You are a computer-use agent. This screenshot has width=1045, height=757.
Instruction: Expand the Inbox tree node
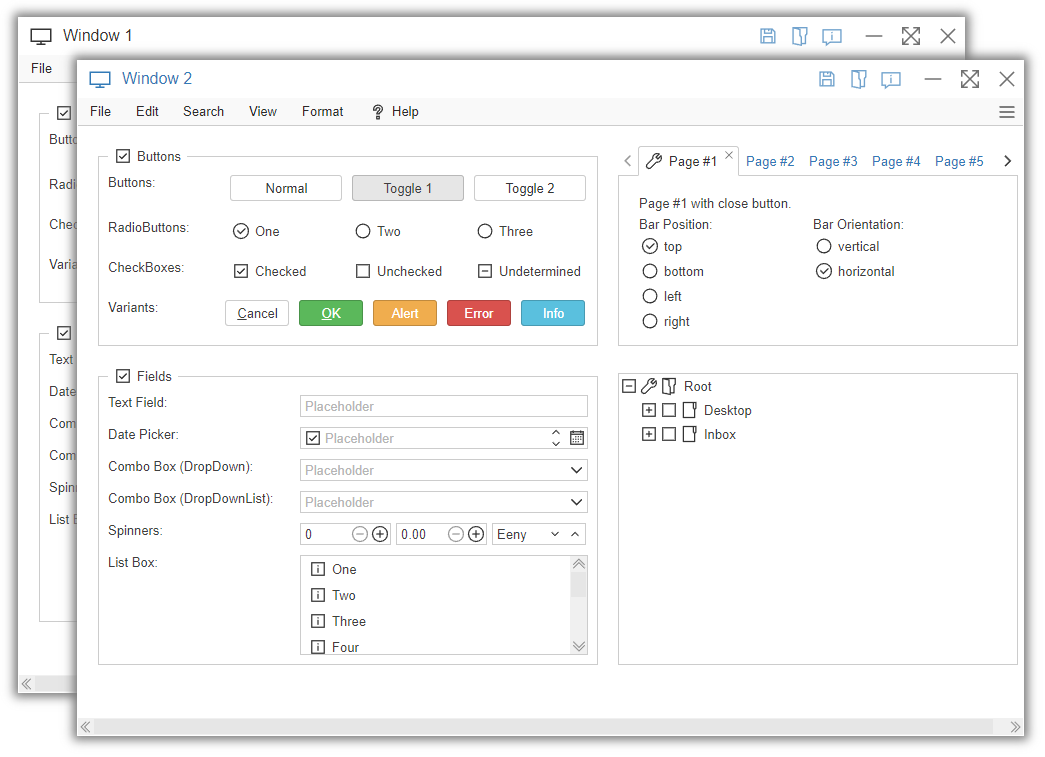(x=648, y=434)
